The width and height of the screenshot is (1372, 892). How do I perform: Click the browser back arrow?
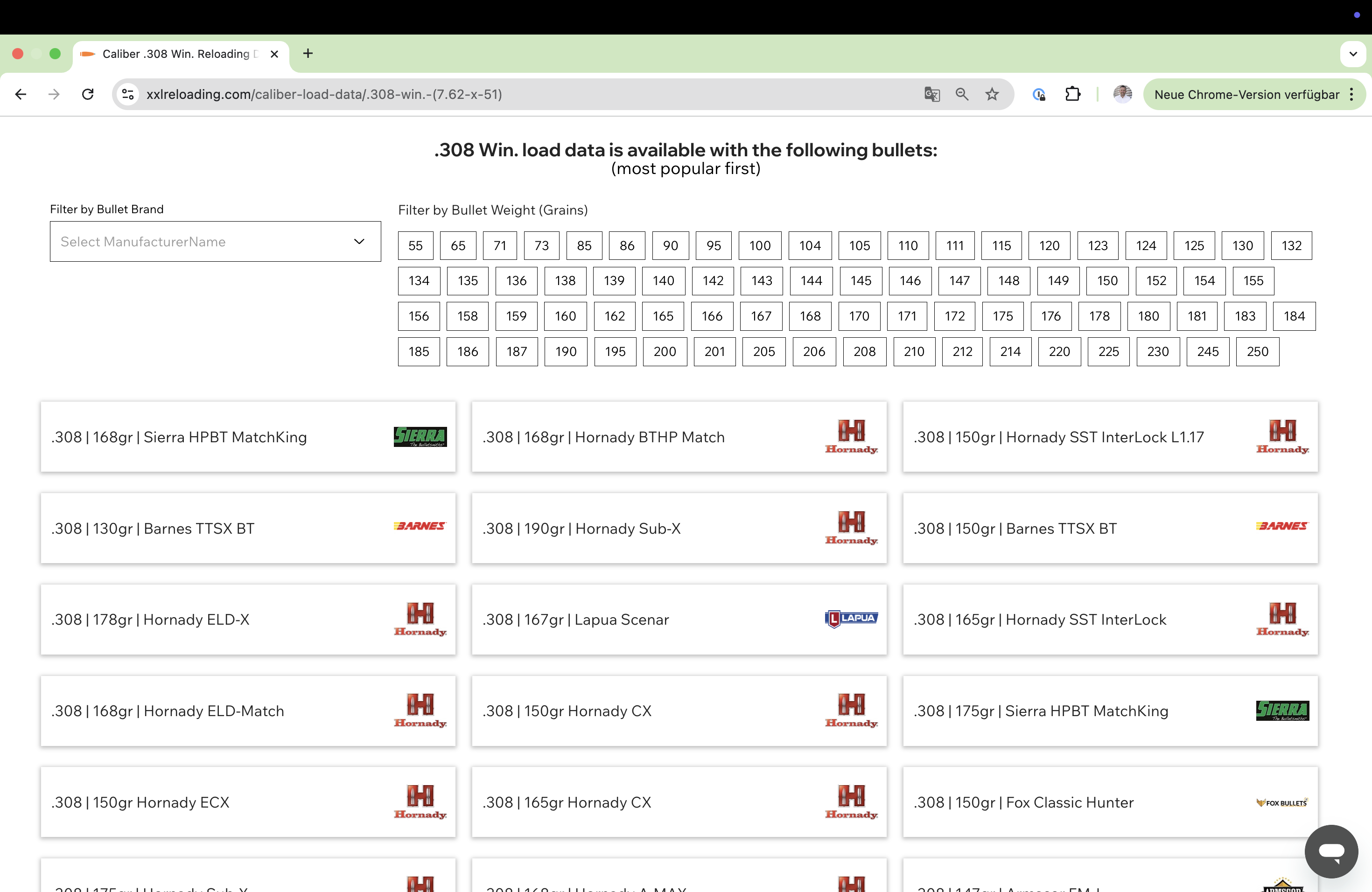click(21, 94)
